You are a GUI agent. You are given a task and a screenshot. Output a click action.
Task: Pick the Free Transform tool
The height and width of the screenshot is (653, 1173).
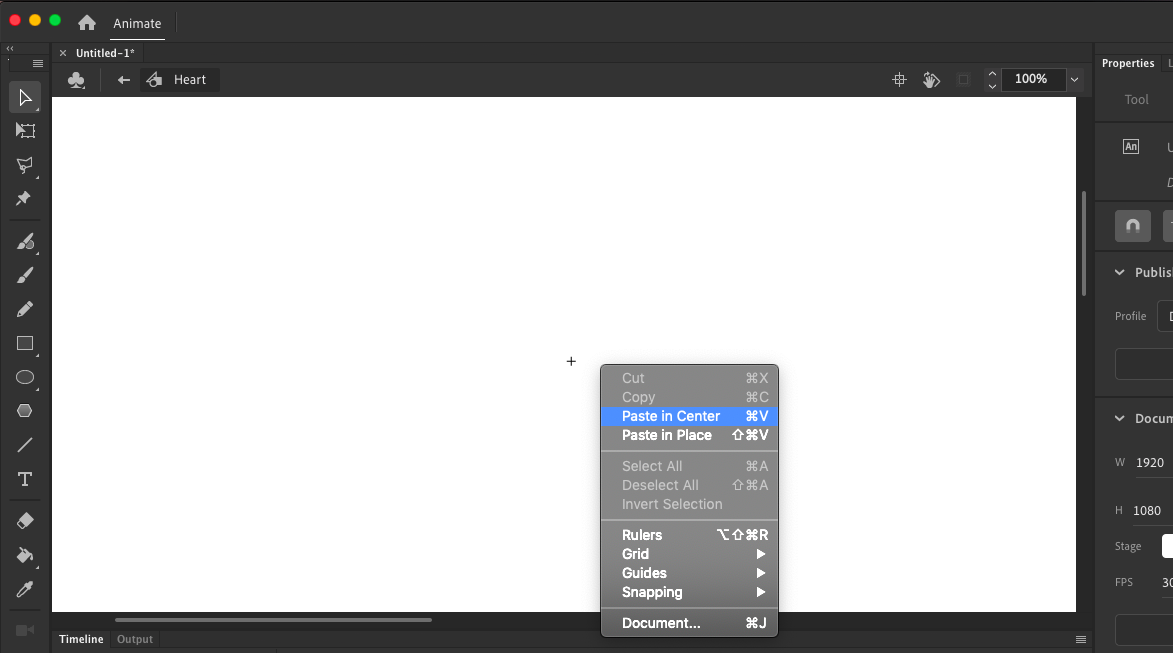click(x=25, y=130)
